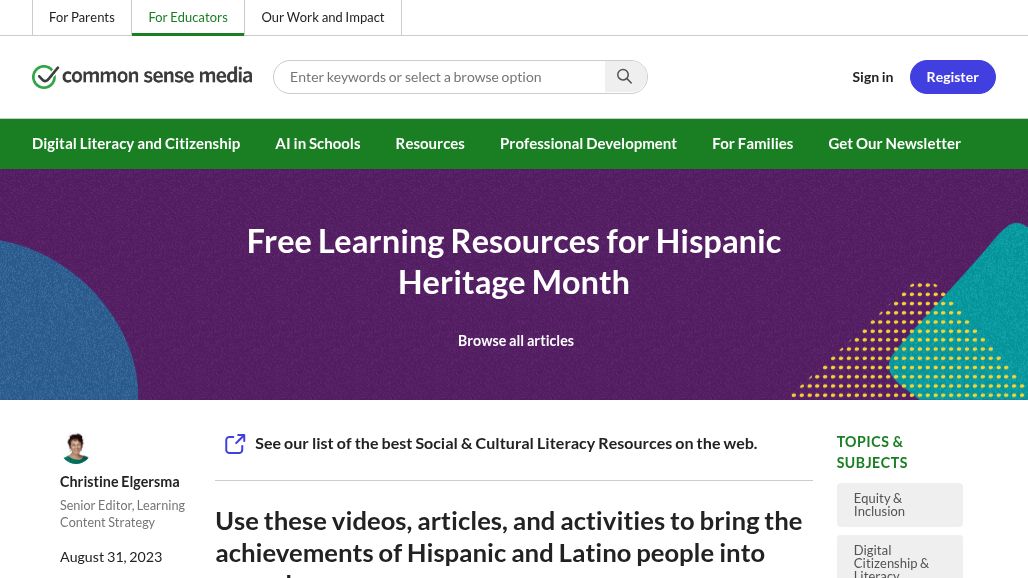Click the Common Sense Media checkmark logo
This screenshot has width=1028, height=578.
pyautogui.click(x=46, y=77)
